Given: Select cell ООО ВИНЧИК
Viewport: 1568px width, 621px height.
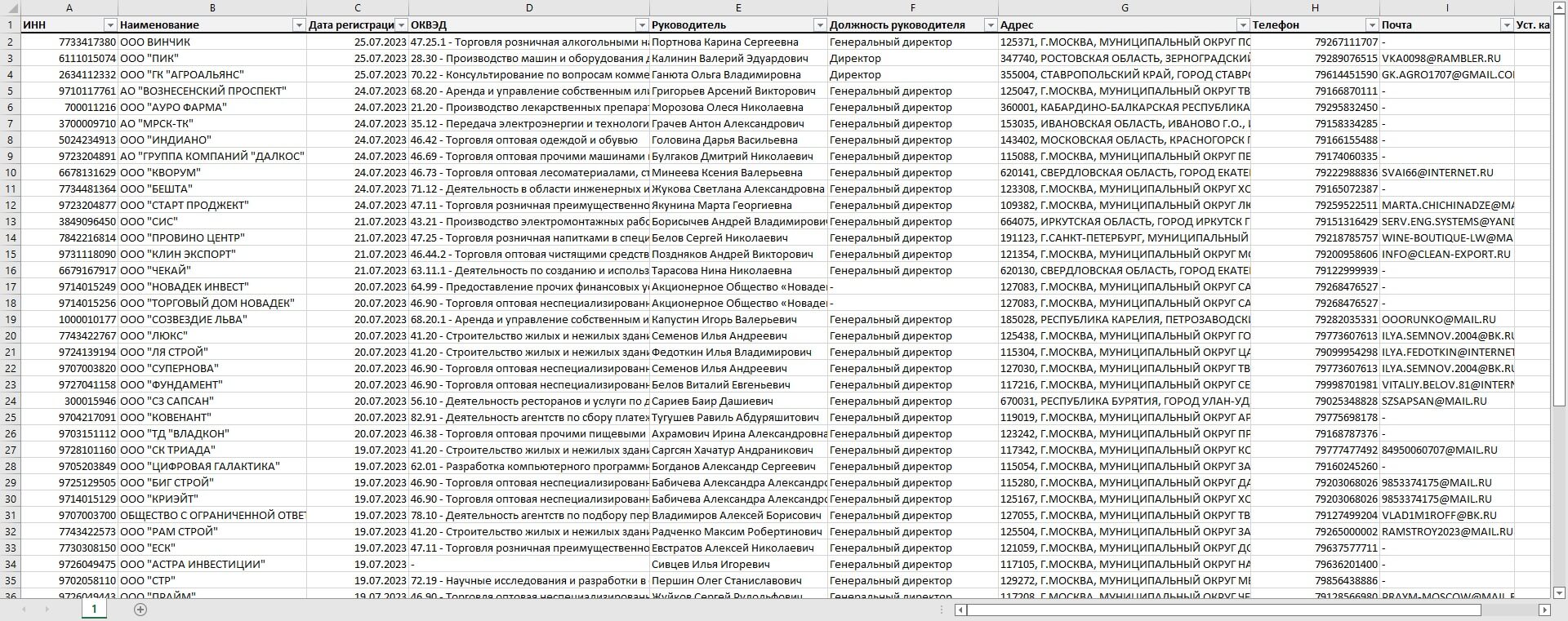Looking at the screenshot, I should point(212,42).
